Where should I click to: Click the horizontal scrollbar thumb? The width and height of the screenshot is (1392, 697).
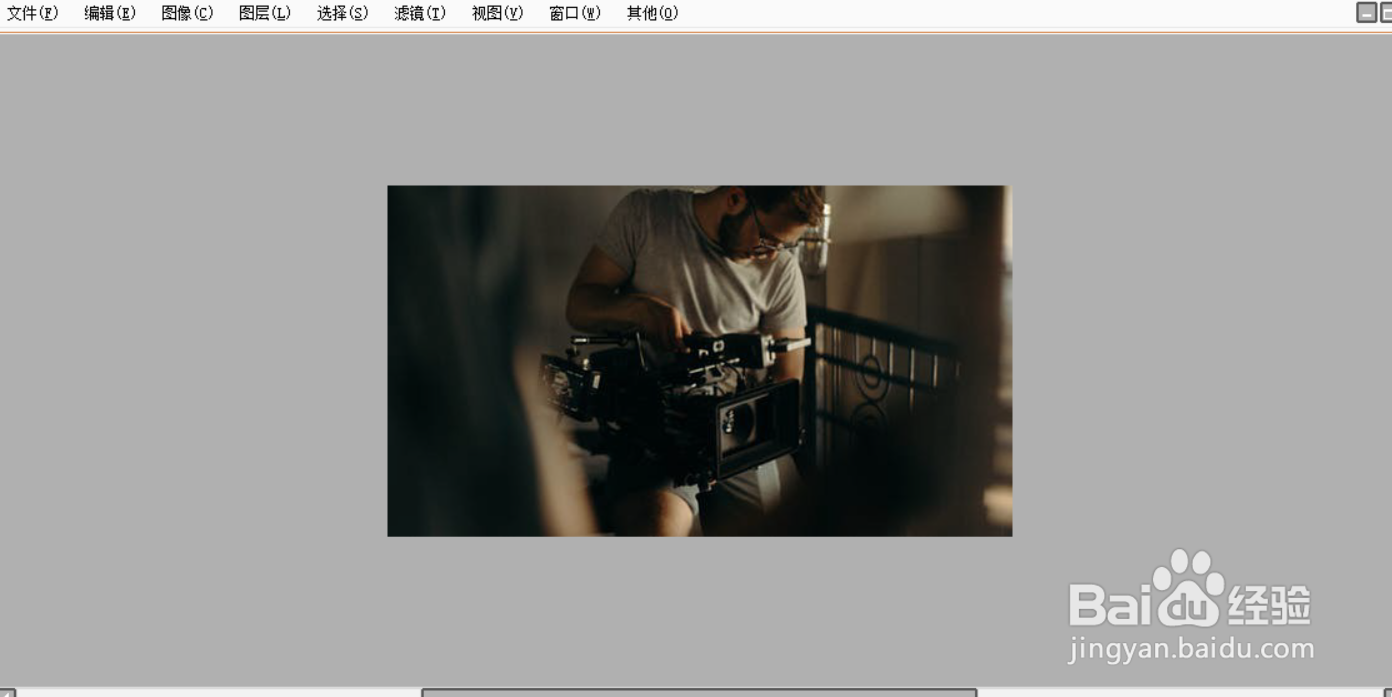[x=699, y=692]
